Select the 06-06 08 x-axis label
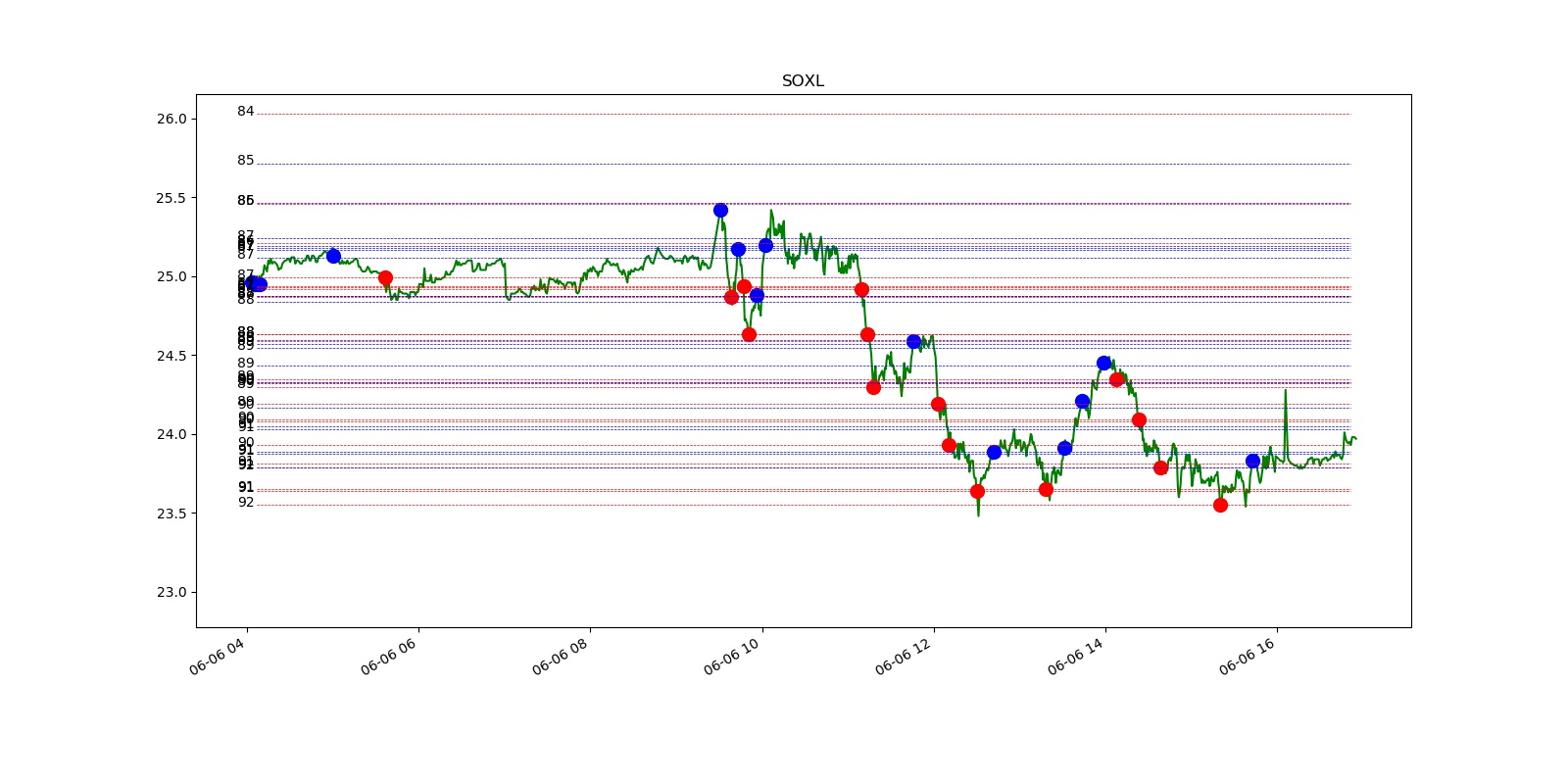 560,656
